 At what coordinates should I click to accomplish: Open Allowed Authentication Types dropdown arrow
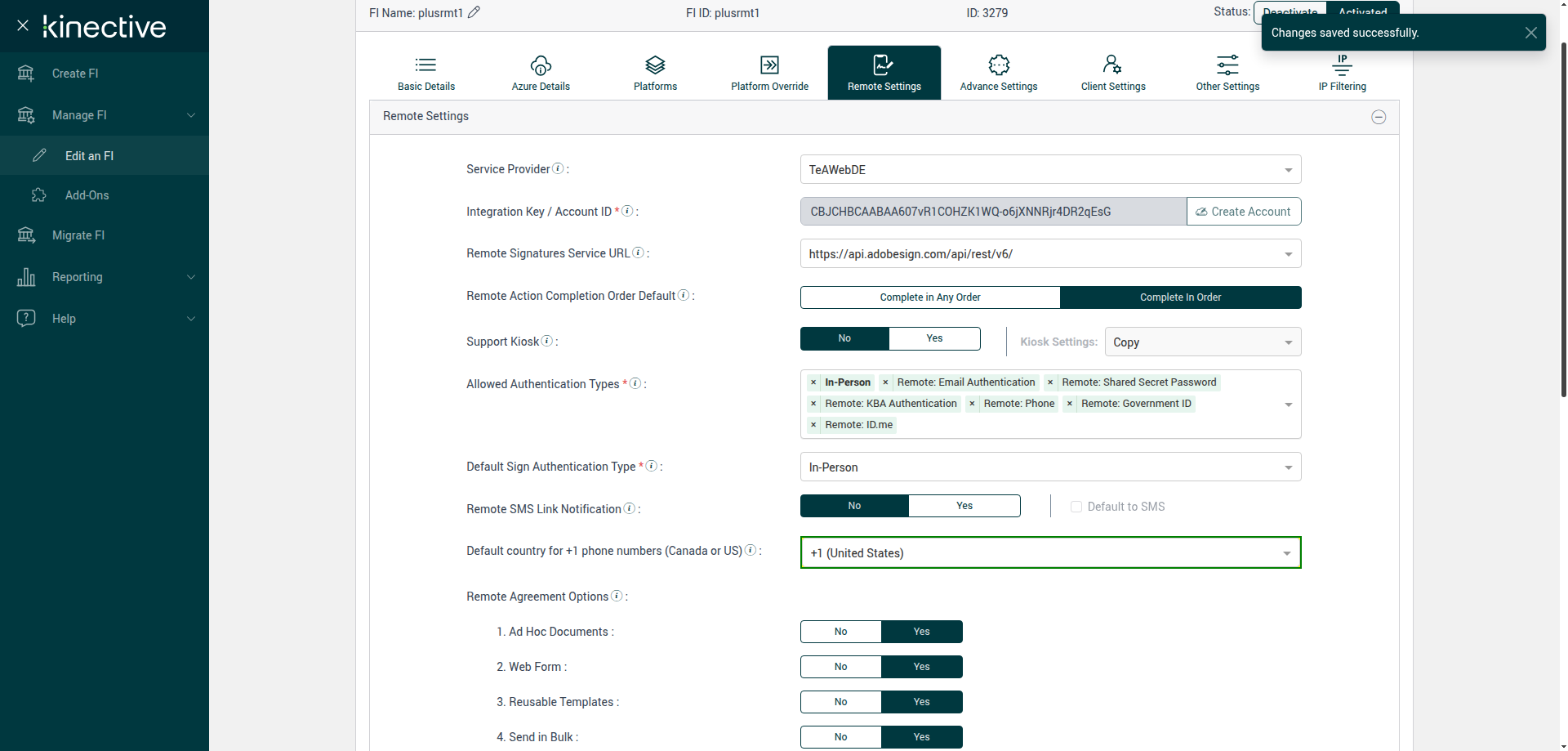click(x=1289, y=405)
